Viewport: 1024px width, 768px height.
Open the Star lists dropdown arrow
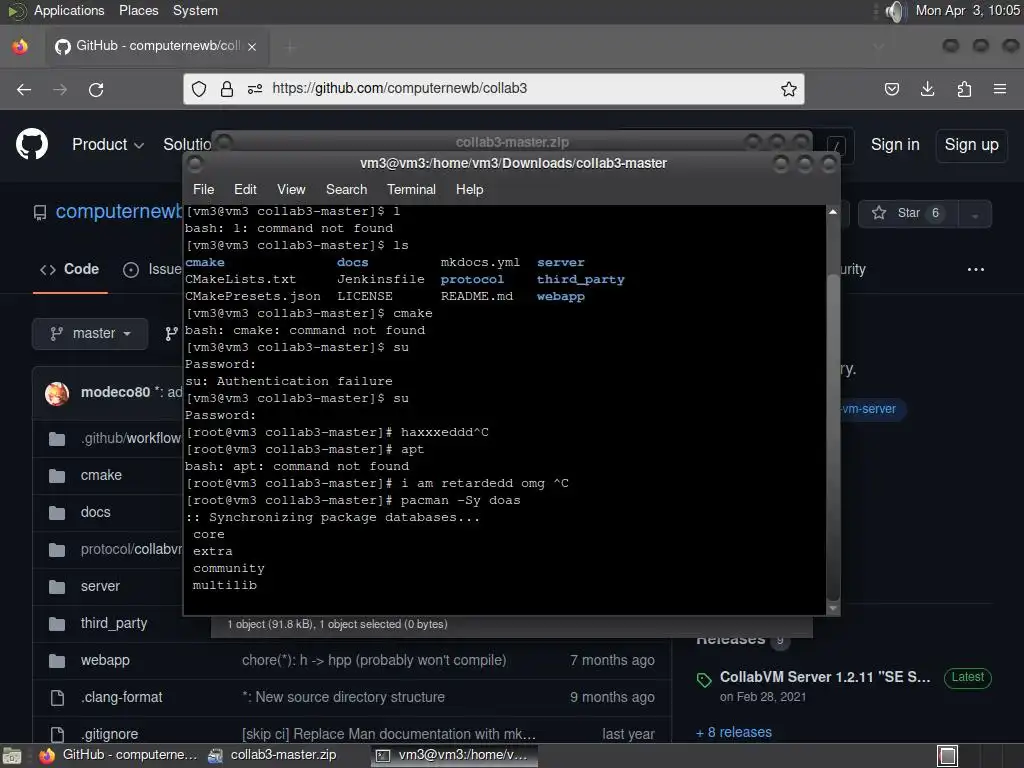click(x=974, y=214)
